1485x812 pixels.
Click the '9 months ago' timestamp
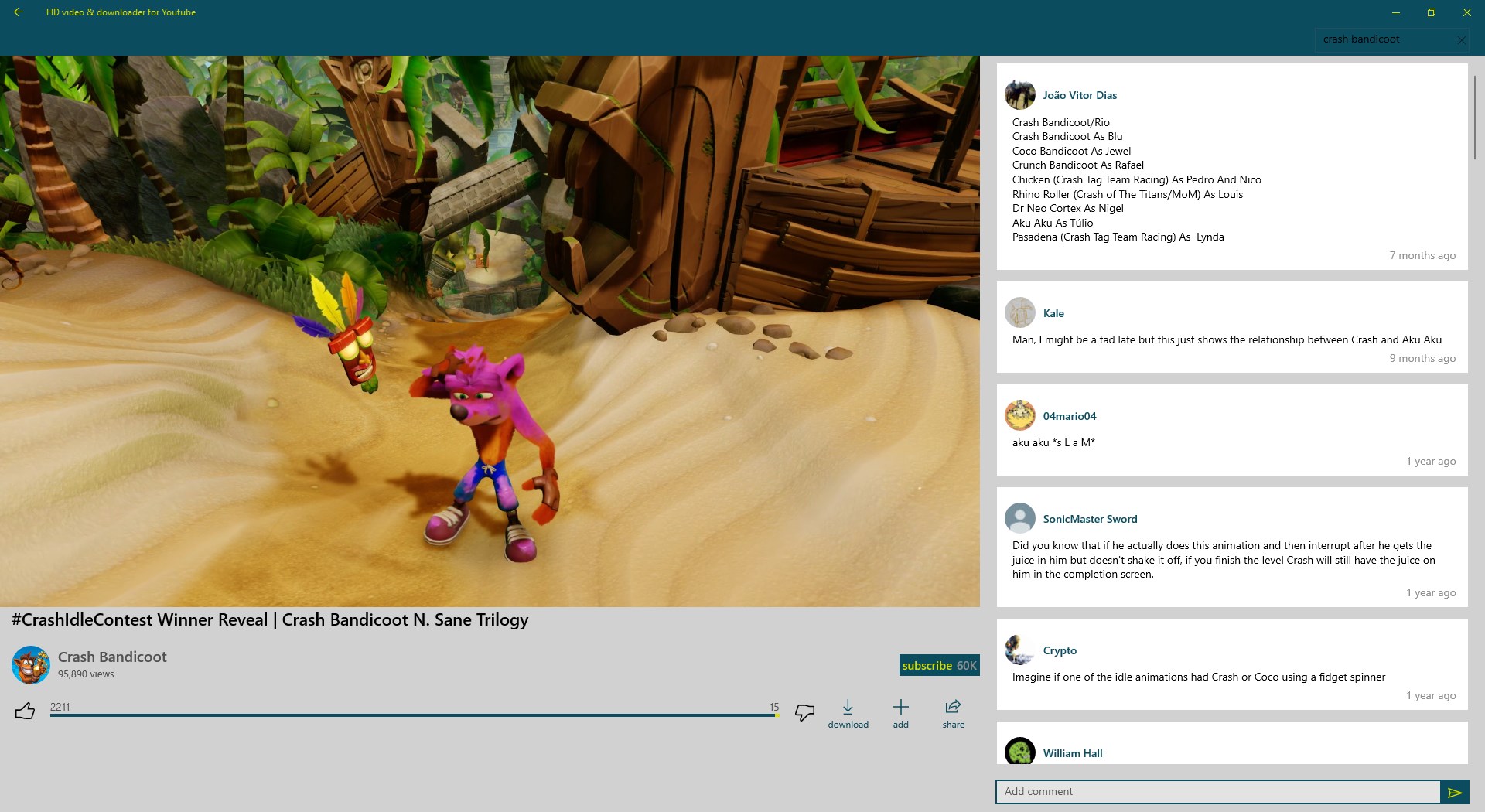(x=1422, y=358)
